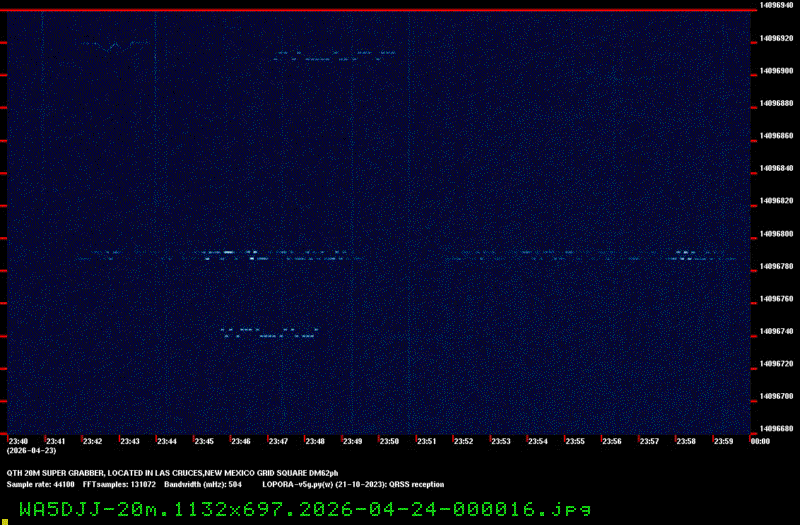Image resolution: width=800 pixels, height=525 pixels.
Task: Click the 23:40 time label
Action: pyautogui.click(x=18, y=441)
